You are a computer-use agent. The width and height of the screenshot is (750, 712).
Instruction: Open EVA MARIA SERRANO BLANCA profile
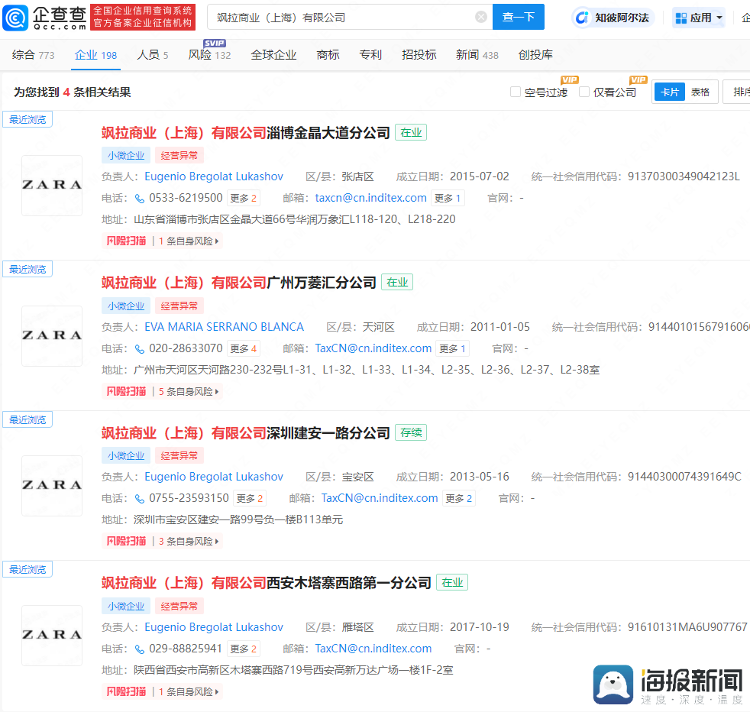(224, 327)
